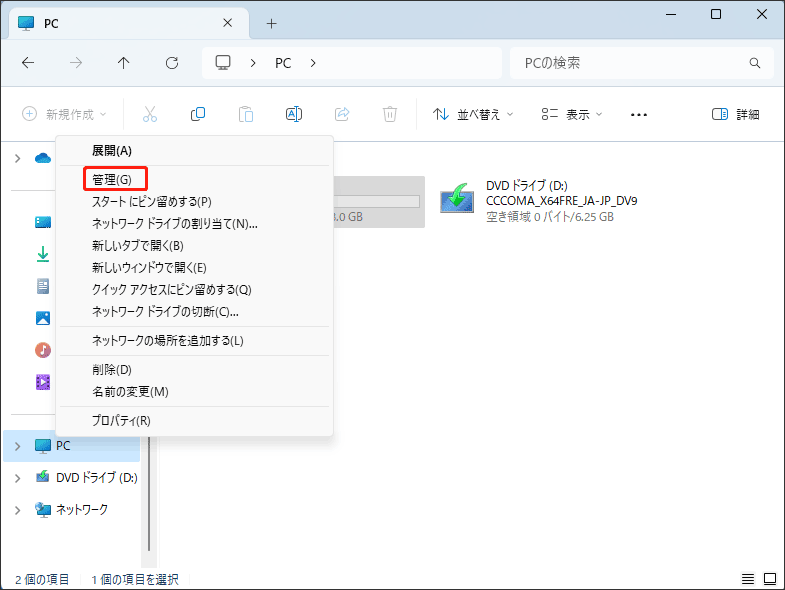785x590 pixels.
Task: Select the PC tab title
Action: tap(51, 24)
